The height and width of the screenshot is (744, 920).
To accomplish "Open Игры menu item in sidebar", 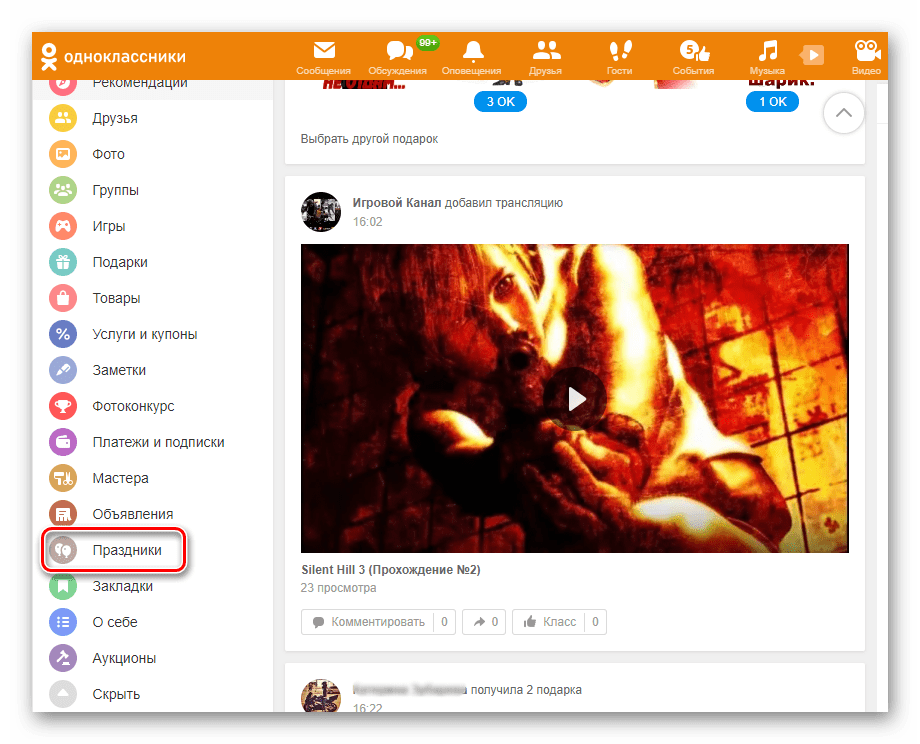I will coord(109,226).
